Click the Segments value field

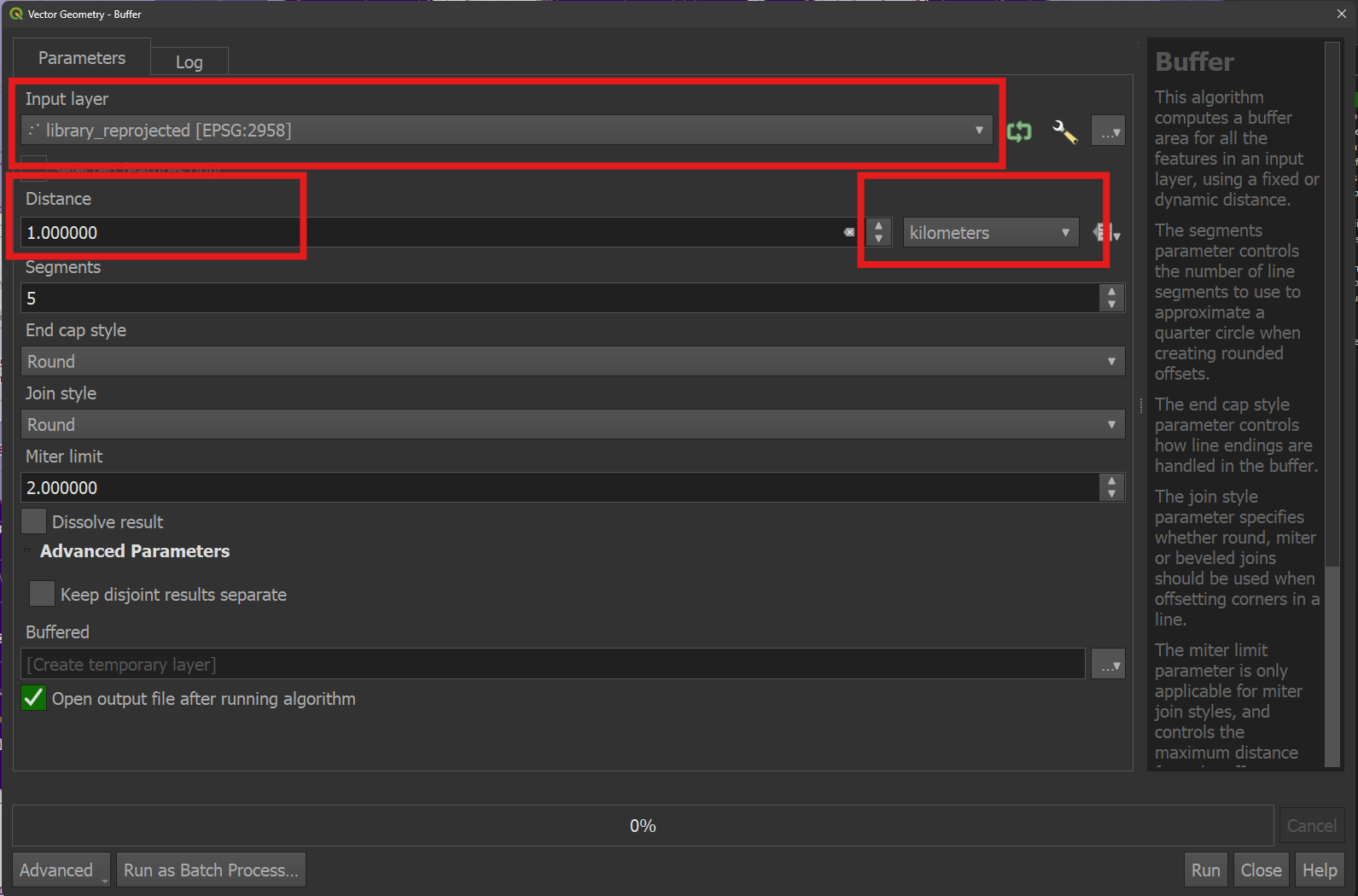coord(561,298)
